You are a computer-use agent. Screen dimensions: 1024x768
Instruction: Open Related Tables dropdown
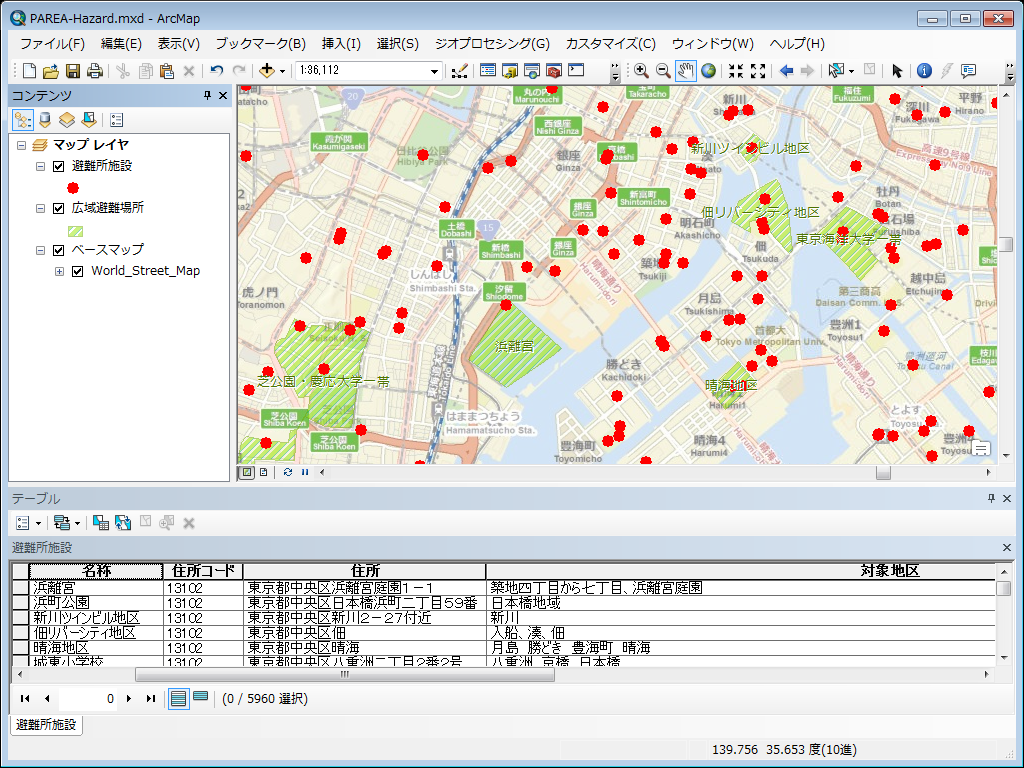point(66,522)
